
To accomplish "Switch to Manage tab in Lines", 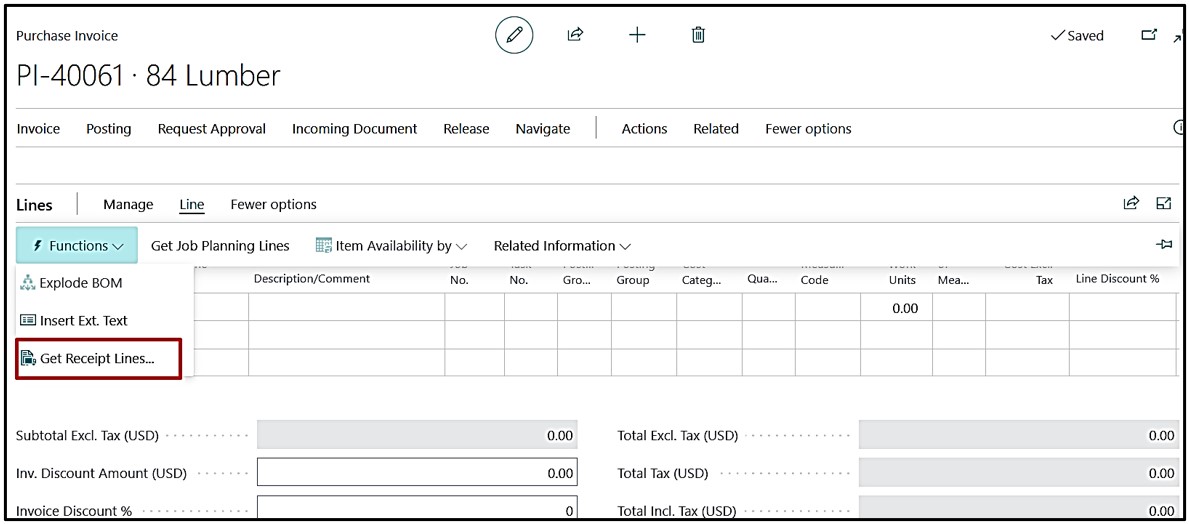I will point(128,205).
